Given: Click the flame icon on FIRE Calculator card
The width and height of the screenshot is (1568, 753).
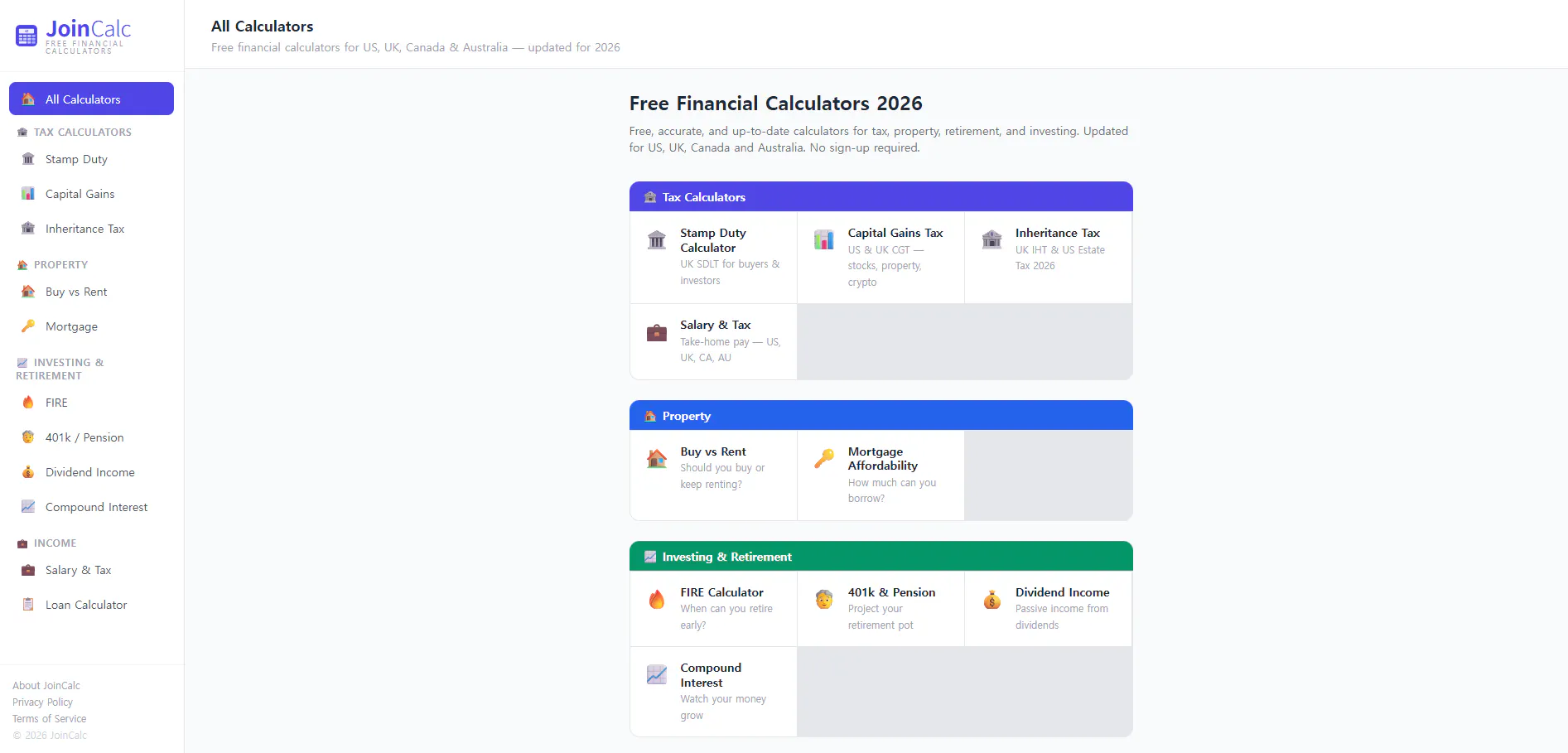Looking at the screenshot, I should 657,599.
